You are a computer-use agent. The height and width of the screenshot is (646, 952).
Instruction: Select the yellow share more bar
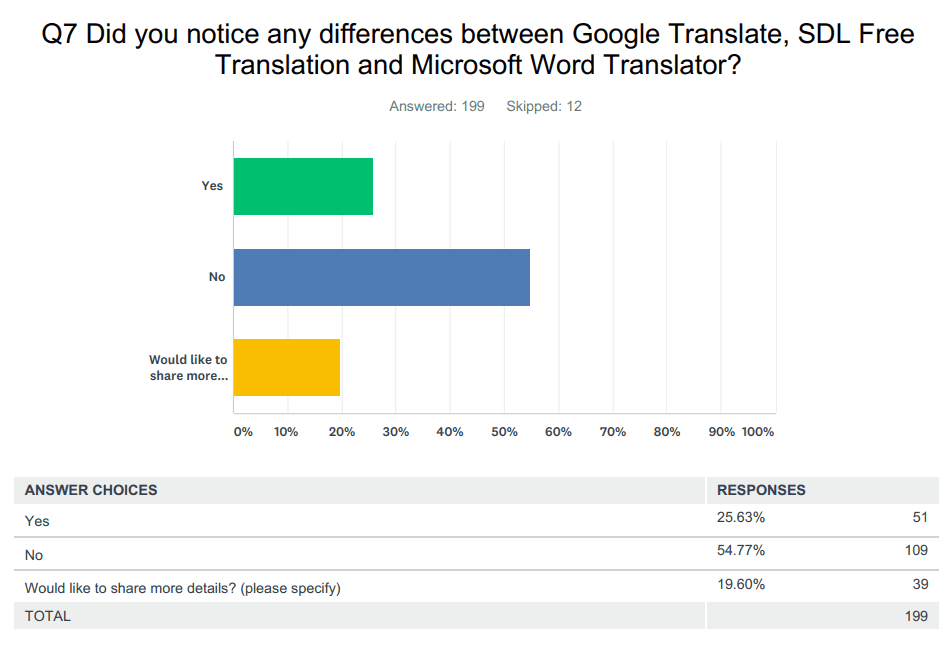287,368
